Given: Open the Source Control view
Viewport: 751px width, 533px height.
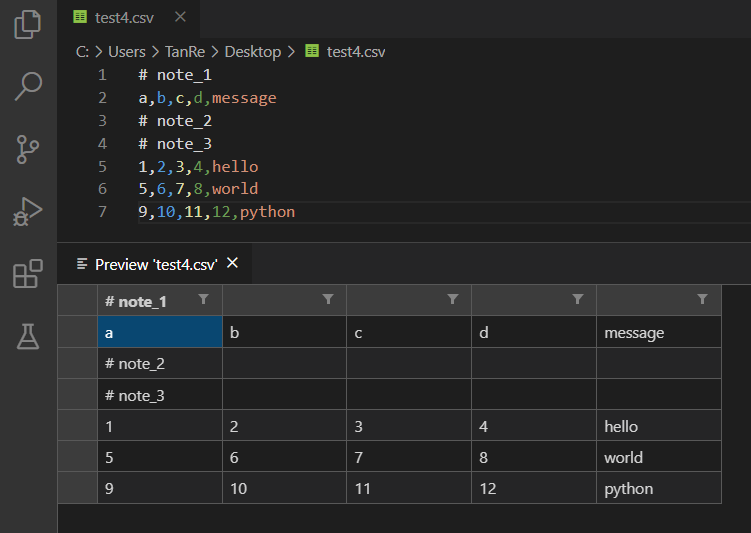Looking at the screenshot, I should (28, 149).
